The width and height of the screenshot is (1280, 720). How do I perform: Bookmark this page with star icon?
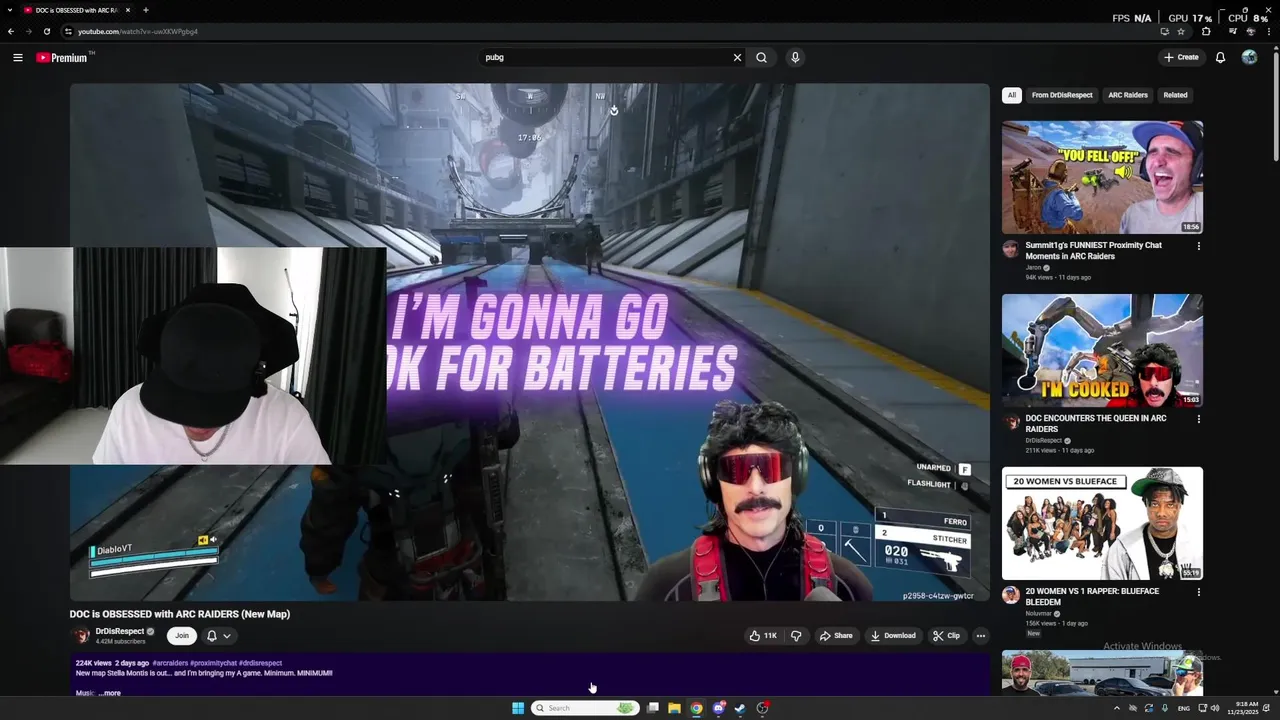[1181, 31]
